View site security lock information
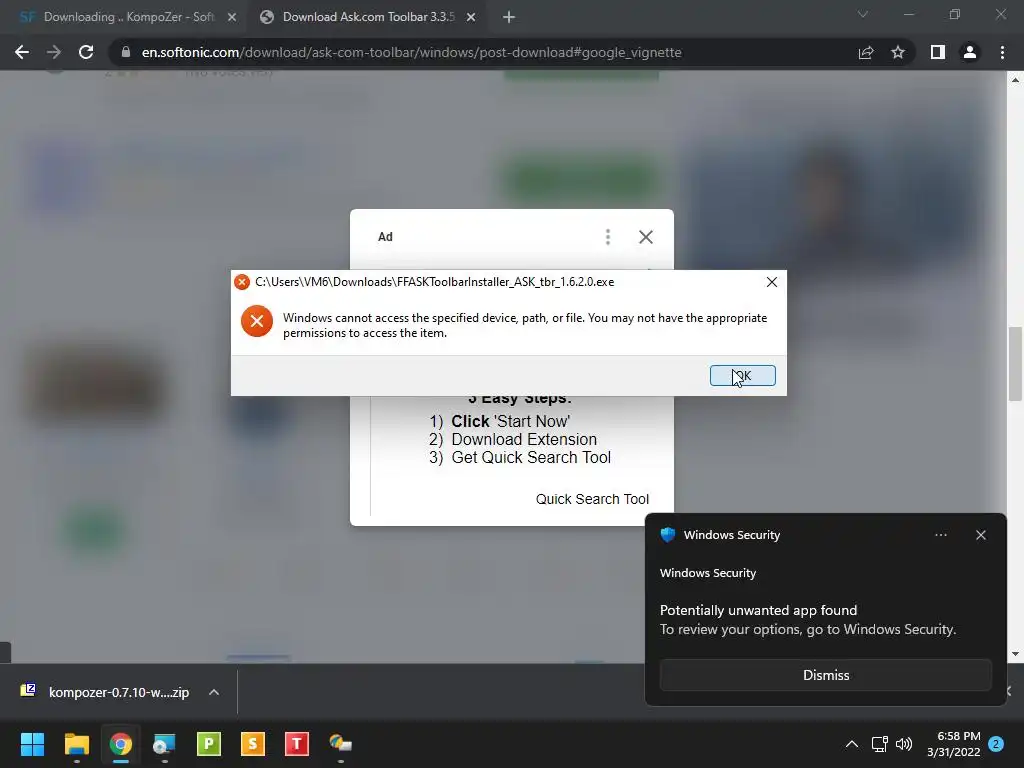The width and height of the screenshot is (1024, 768). point(125,52)
